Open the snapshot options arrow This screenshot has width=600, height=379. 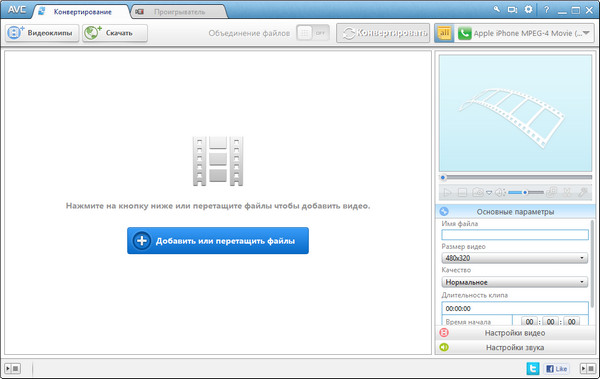[x=489, y=193]
